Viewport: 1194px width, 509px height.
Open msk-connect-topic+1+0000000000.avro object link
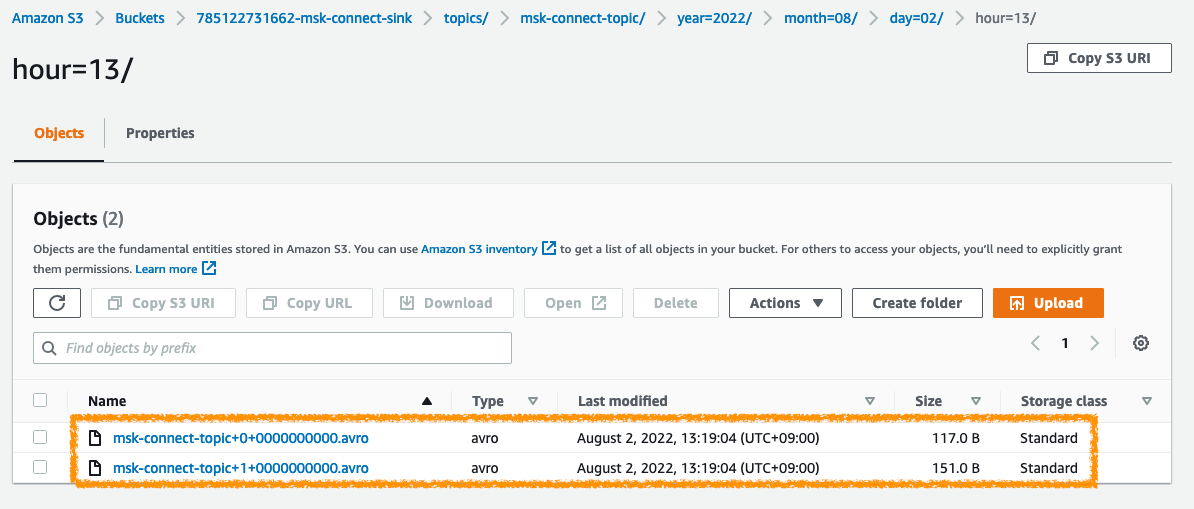[x=241, y=468]
